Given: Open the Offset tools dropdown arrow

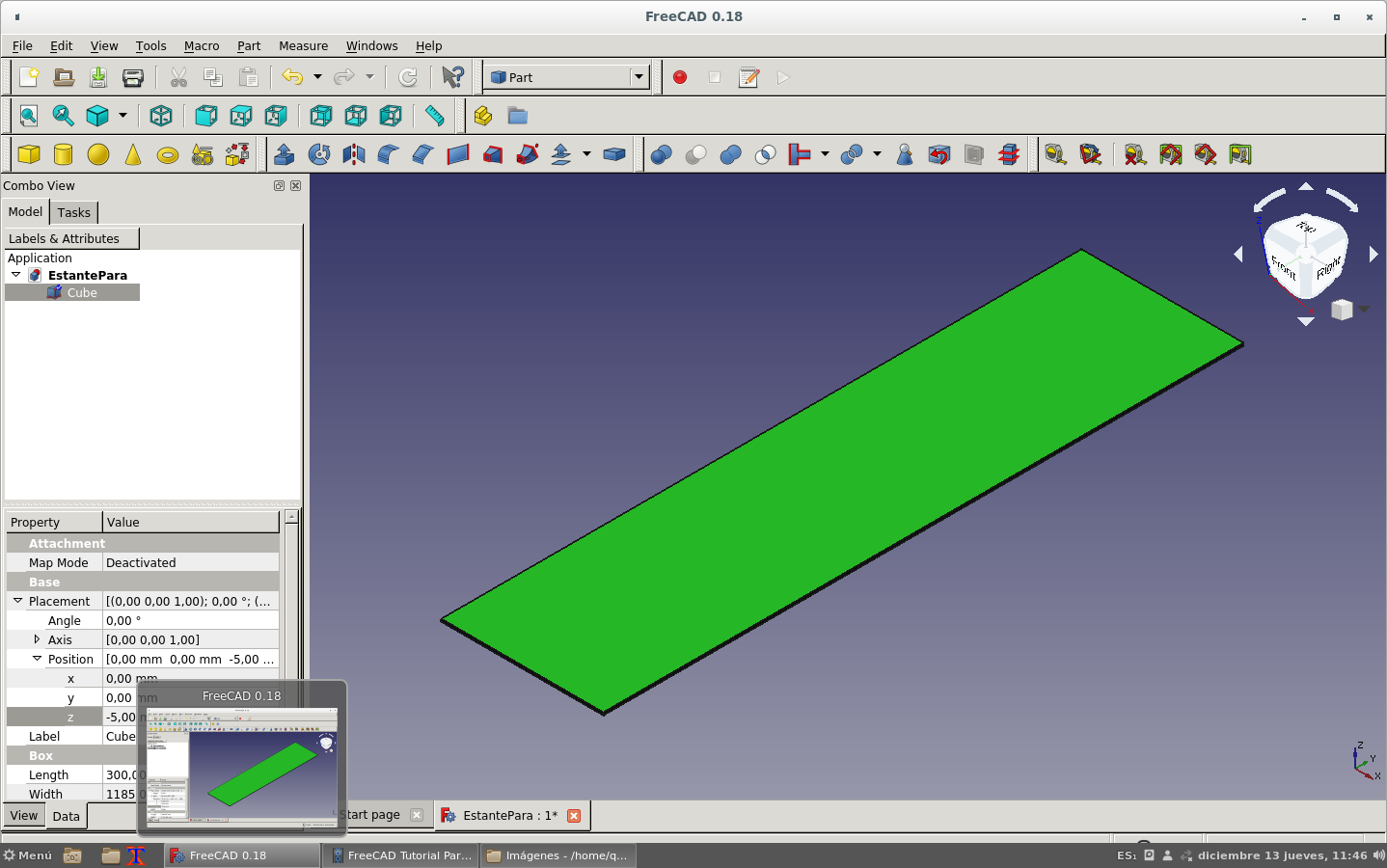Looking at the screenshot, I should click(x=586, y=154).
